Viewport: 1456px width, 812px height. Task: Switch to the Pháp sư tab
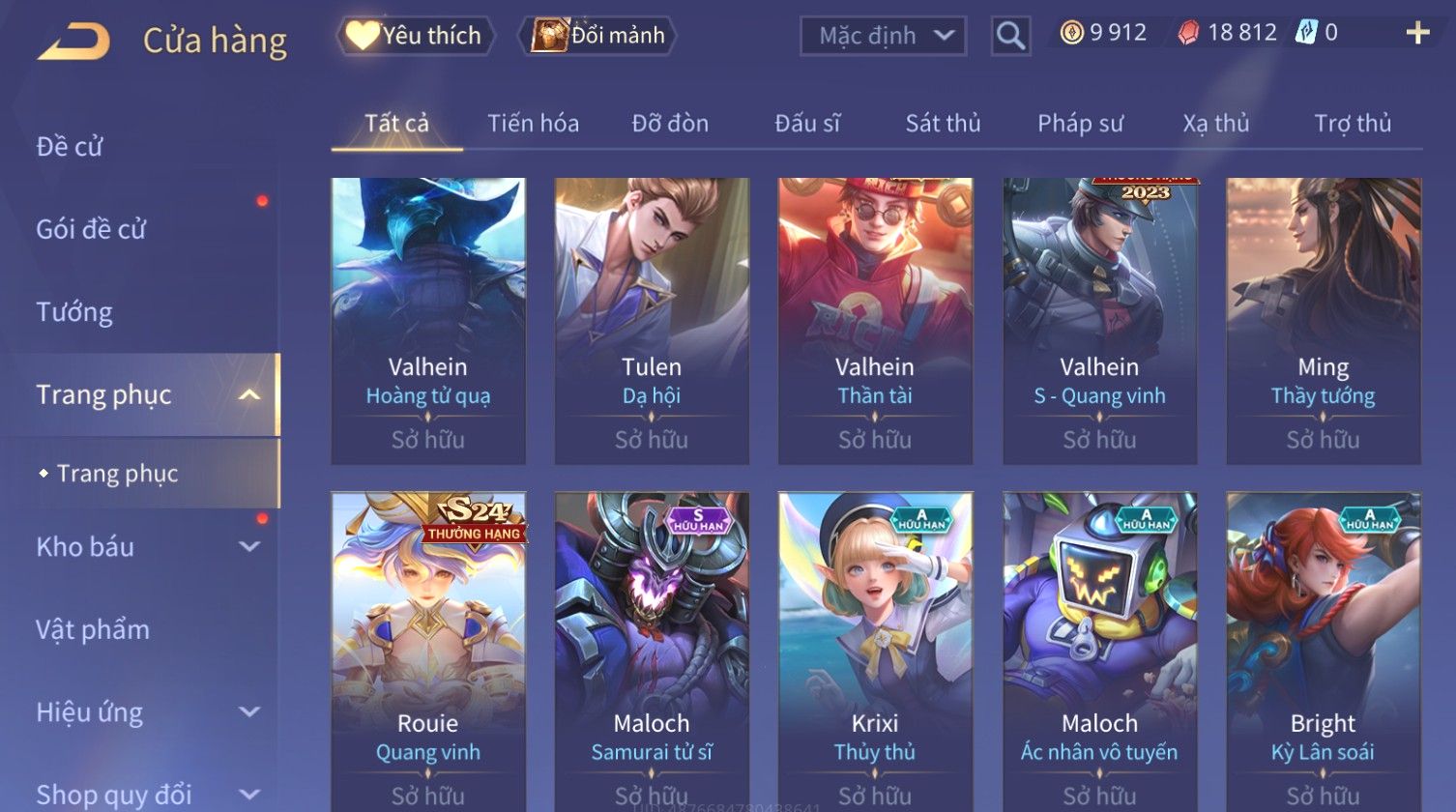coord(1080,124)
